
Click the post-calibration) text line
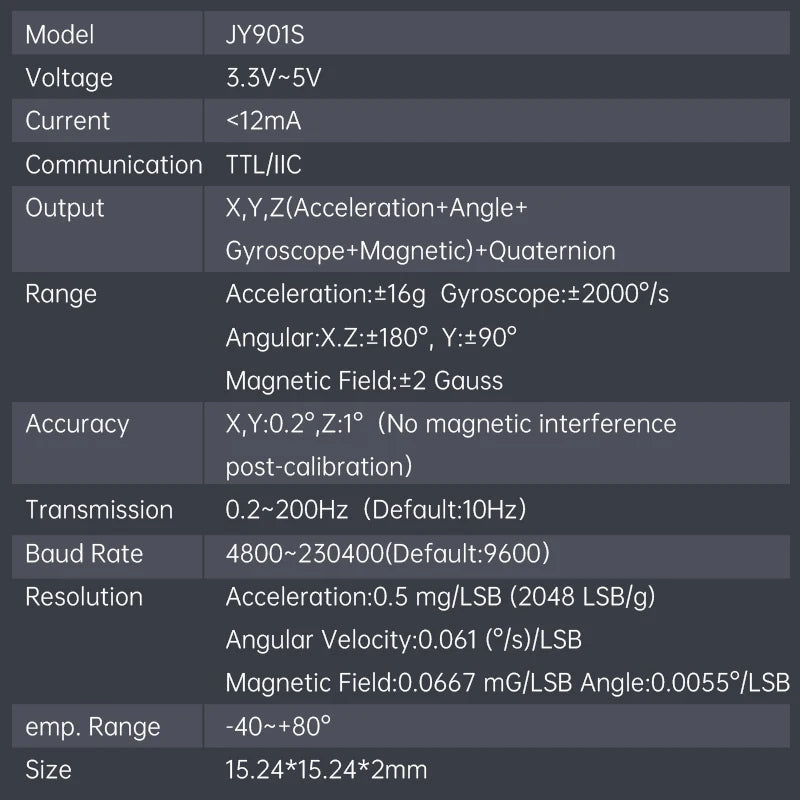(319, 467)
